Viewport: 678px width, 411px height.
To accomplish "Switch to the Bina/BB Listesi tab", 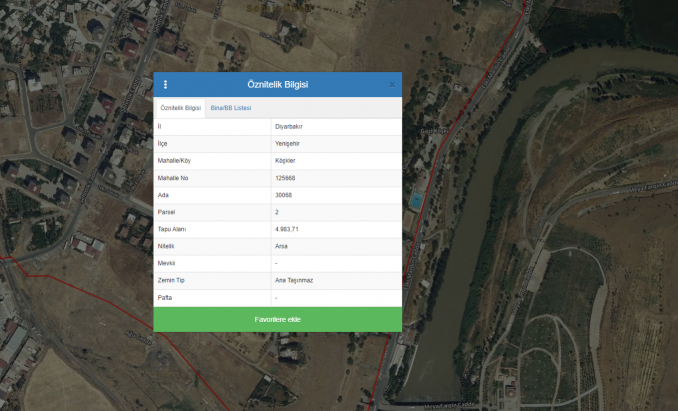I will coord(231,108).
